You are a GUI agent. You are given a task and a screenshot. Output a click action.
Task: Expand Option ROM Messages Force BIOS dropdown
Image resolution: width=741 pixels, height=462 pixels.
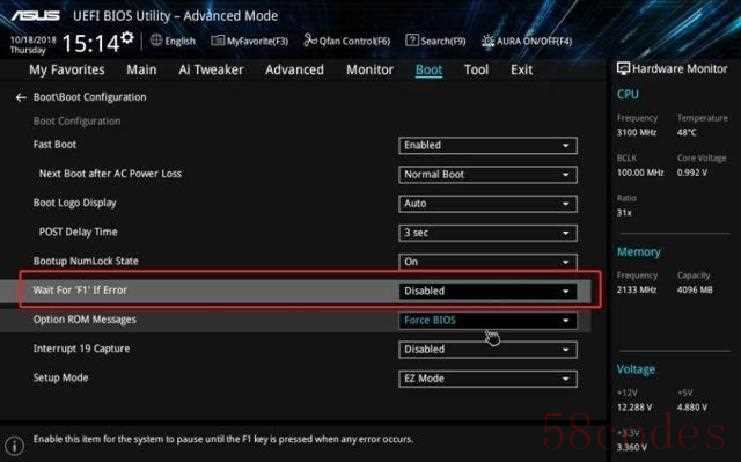[x=488, y=321]
